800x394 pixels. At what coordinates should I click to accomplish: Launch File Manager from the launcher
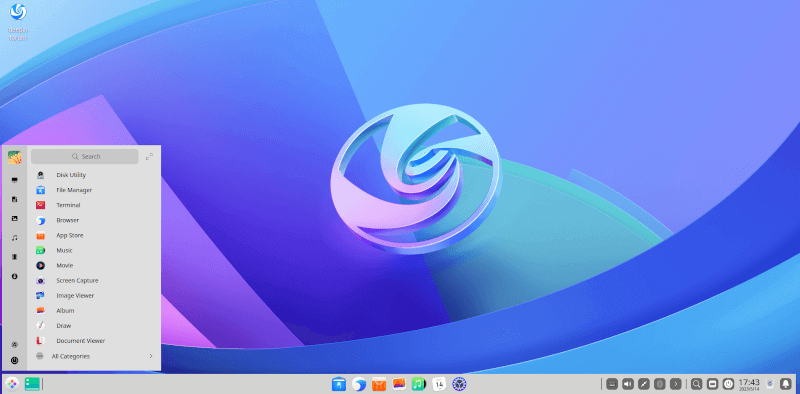pyautogui.click(x=94, y=190)
